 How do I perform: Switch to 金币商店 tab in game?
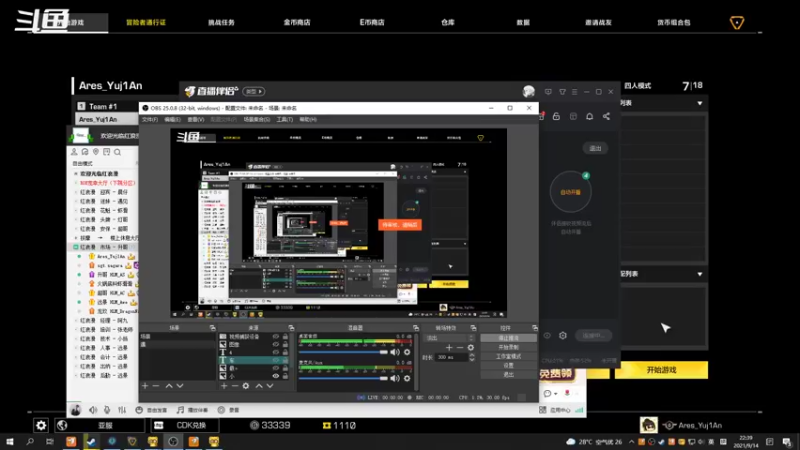(297, 22)
